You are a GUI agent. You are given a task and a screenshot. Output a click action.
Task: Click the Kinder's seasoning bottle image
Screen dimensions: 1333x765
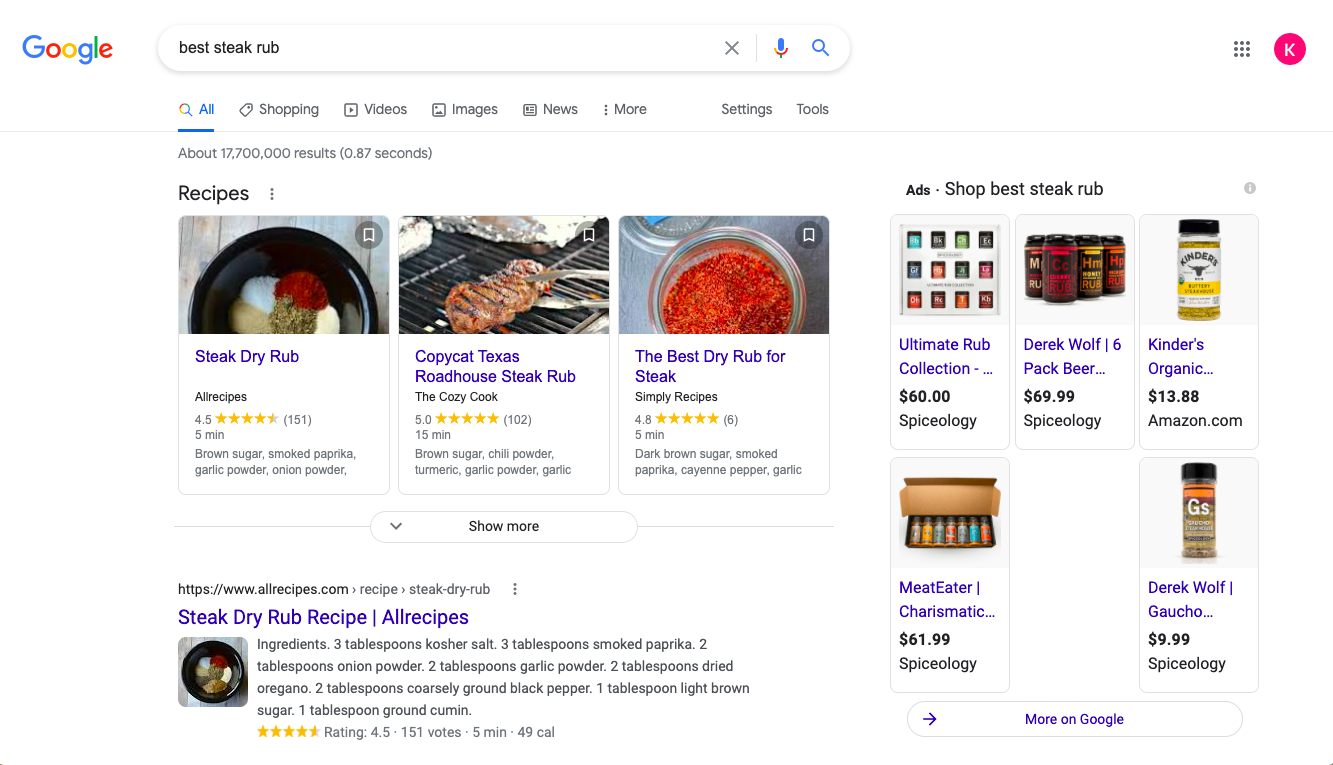(1199, 270)
